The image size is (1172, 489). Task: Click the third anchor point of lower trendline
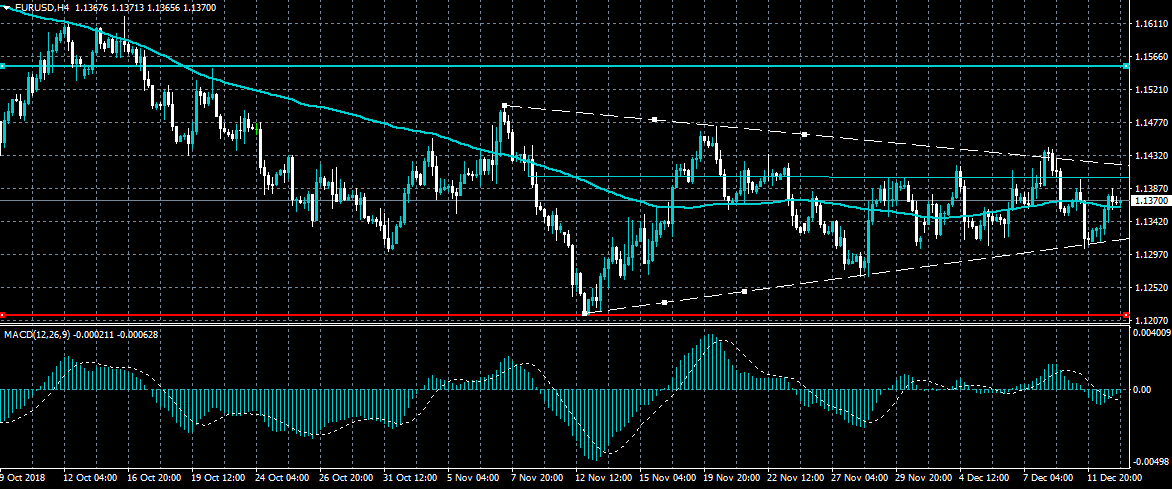[x=744, y=291]
